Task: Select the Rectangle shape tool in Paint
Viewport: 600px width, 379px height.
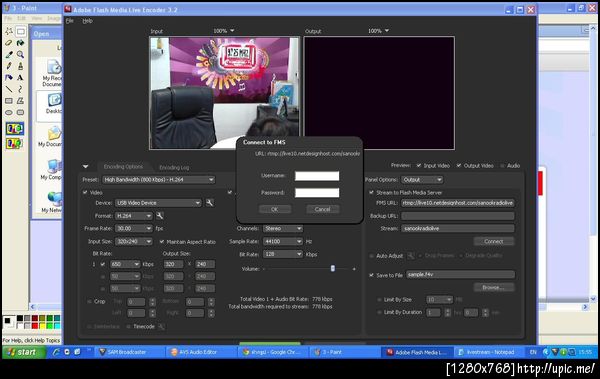Action: 9,101
